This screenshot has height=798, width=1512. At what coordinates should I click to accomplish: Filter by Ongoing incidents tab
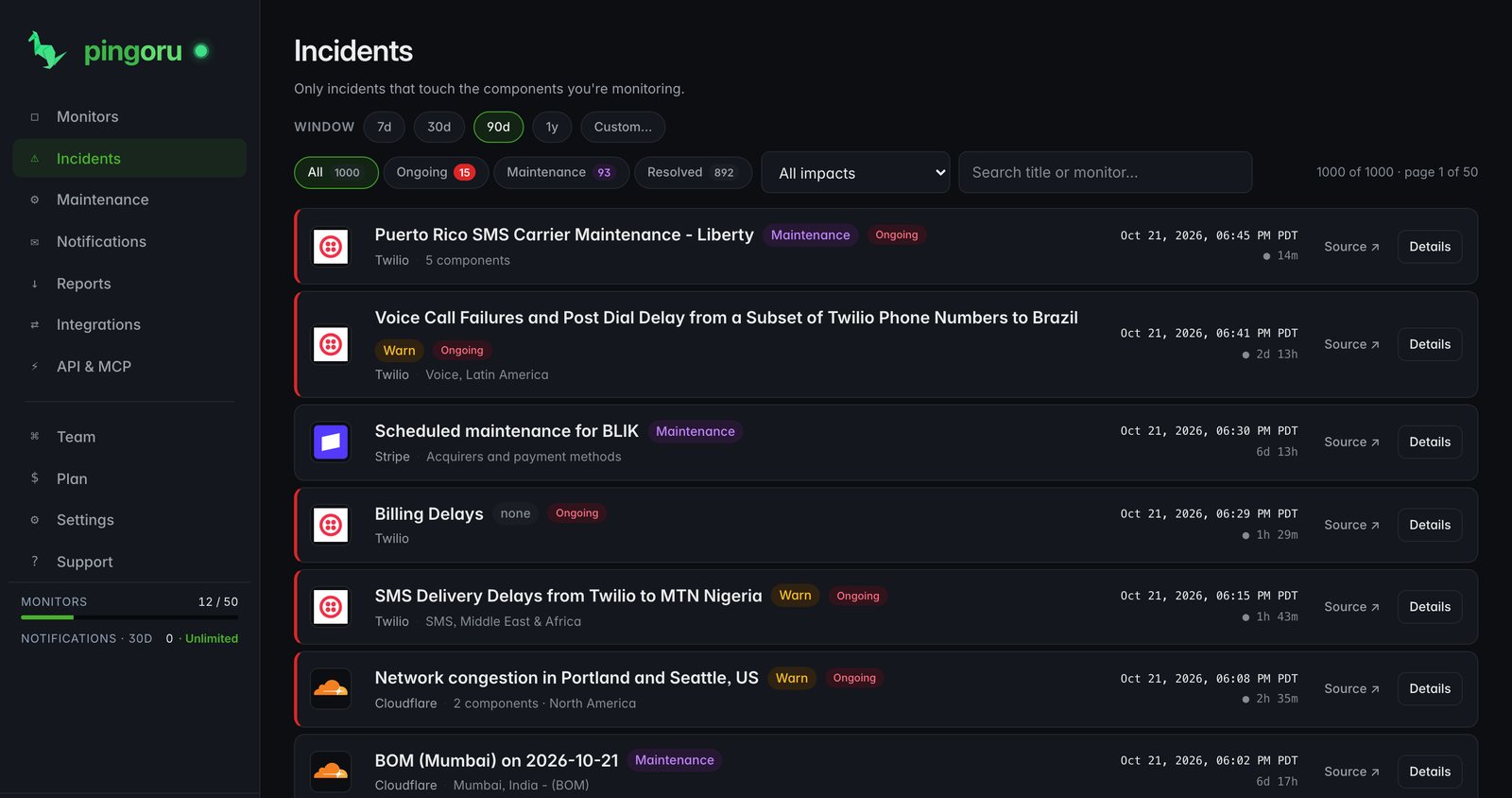(436, 172)
